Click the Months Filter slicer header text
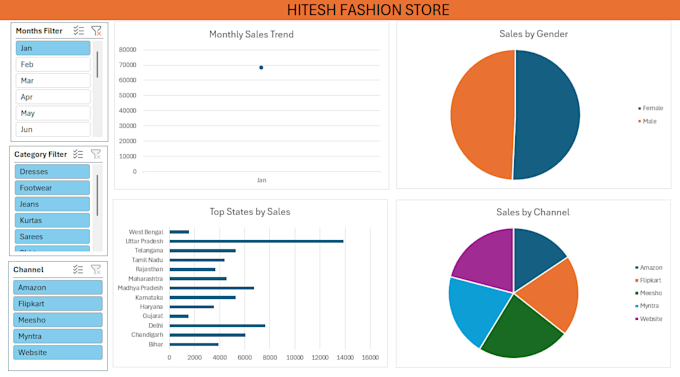 [39, 31]
